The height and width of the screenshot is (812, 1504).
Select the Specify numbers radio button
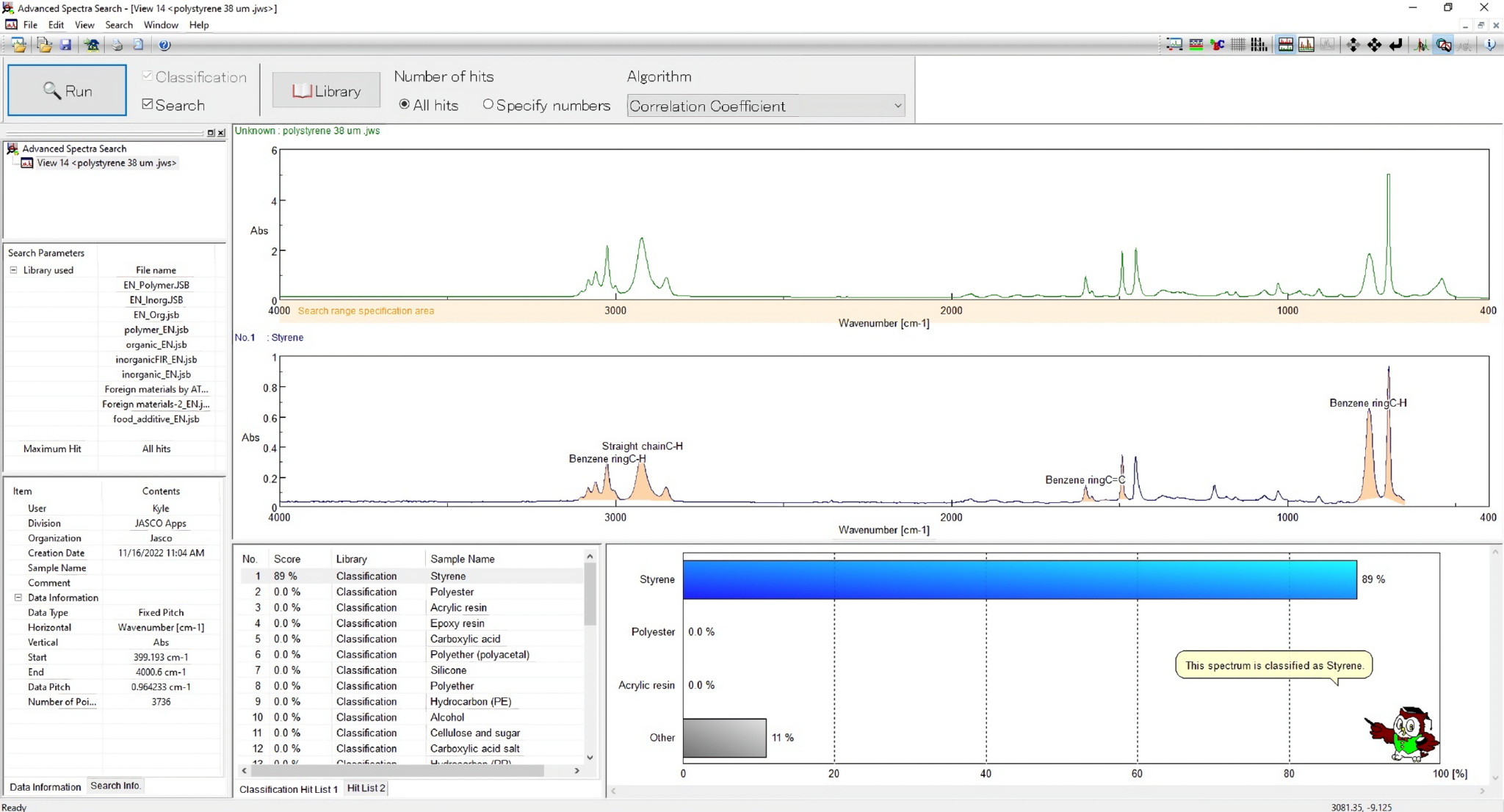pyautogui.click(x=488, y=104)
